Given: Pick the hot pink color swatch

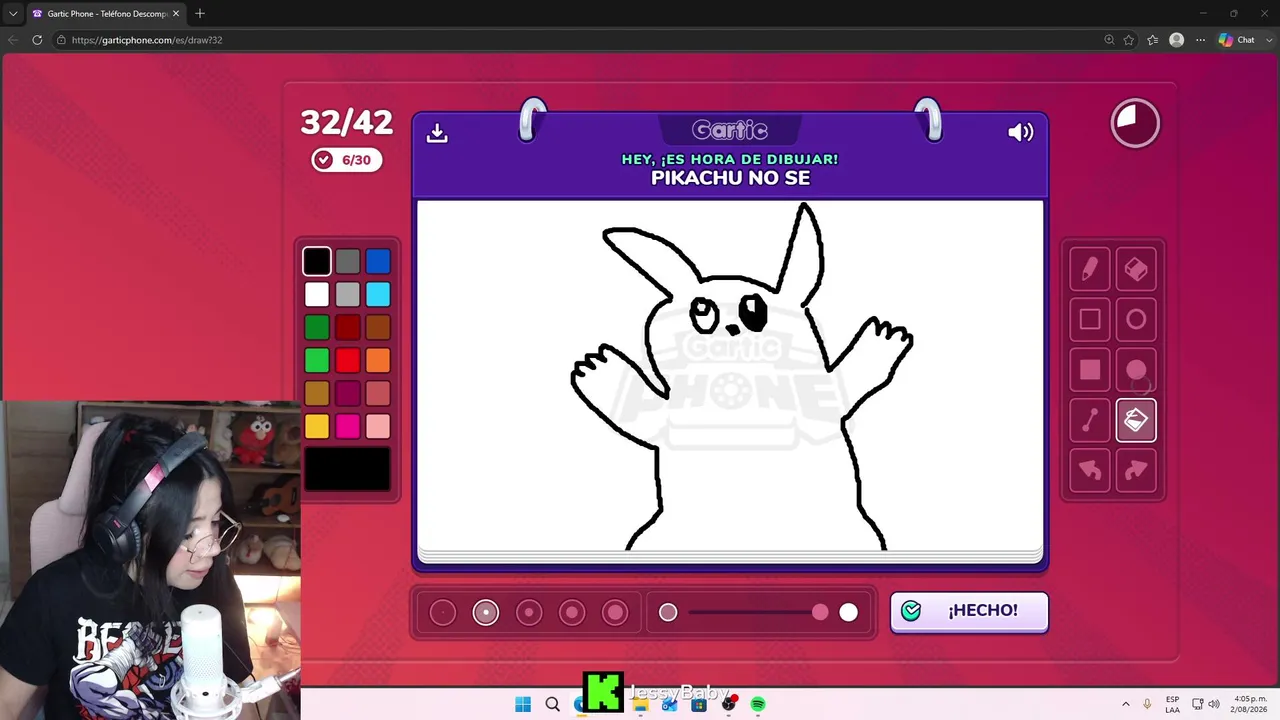Looking at the screenshot, I should pos(347,426).
